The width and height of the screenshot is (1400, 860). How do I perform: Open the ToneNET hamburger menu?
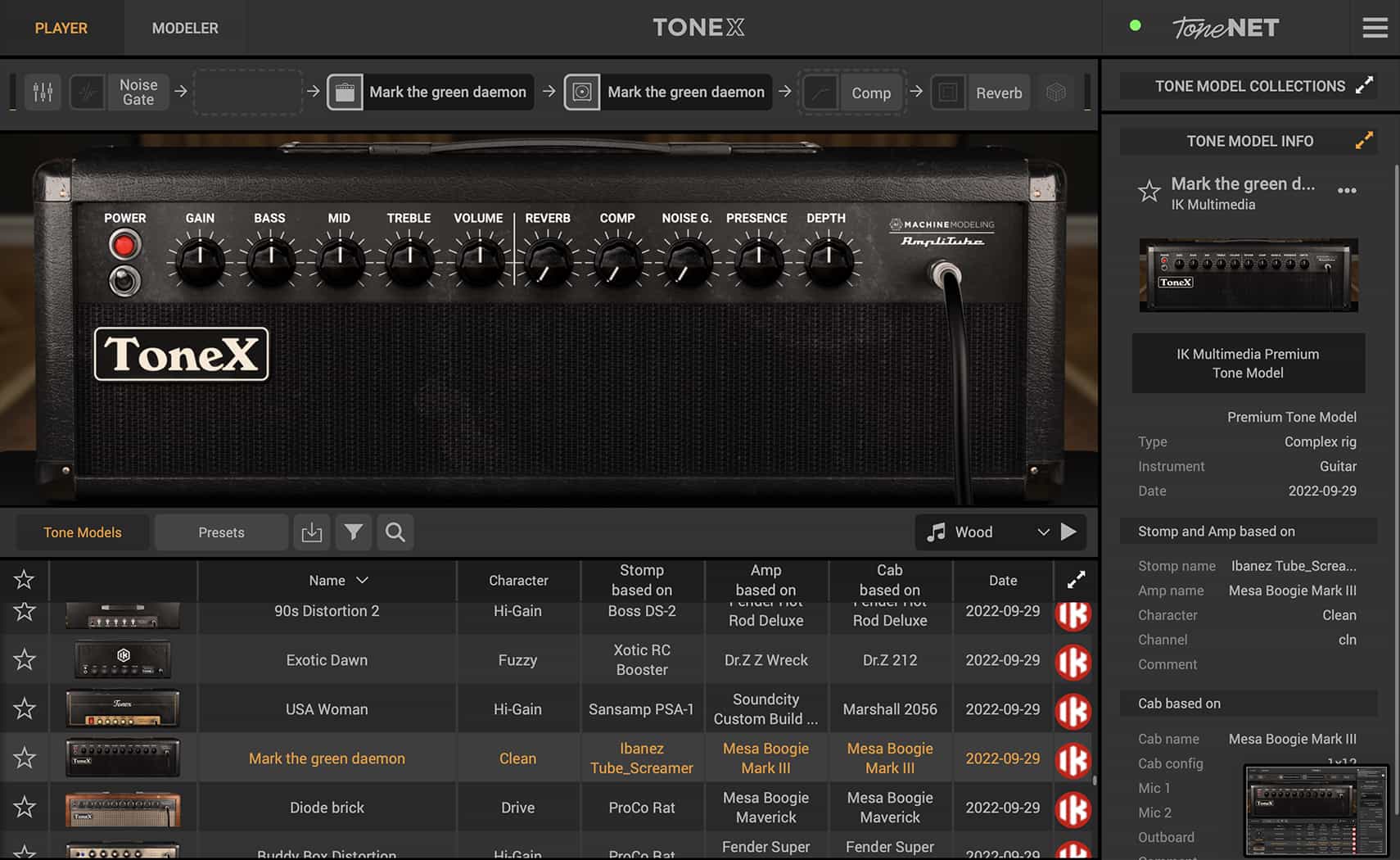(x=1375, y=27)
